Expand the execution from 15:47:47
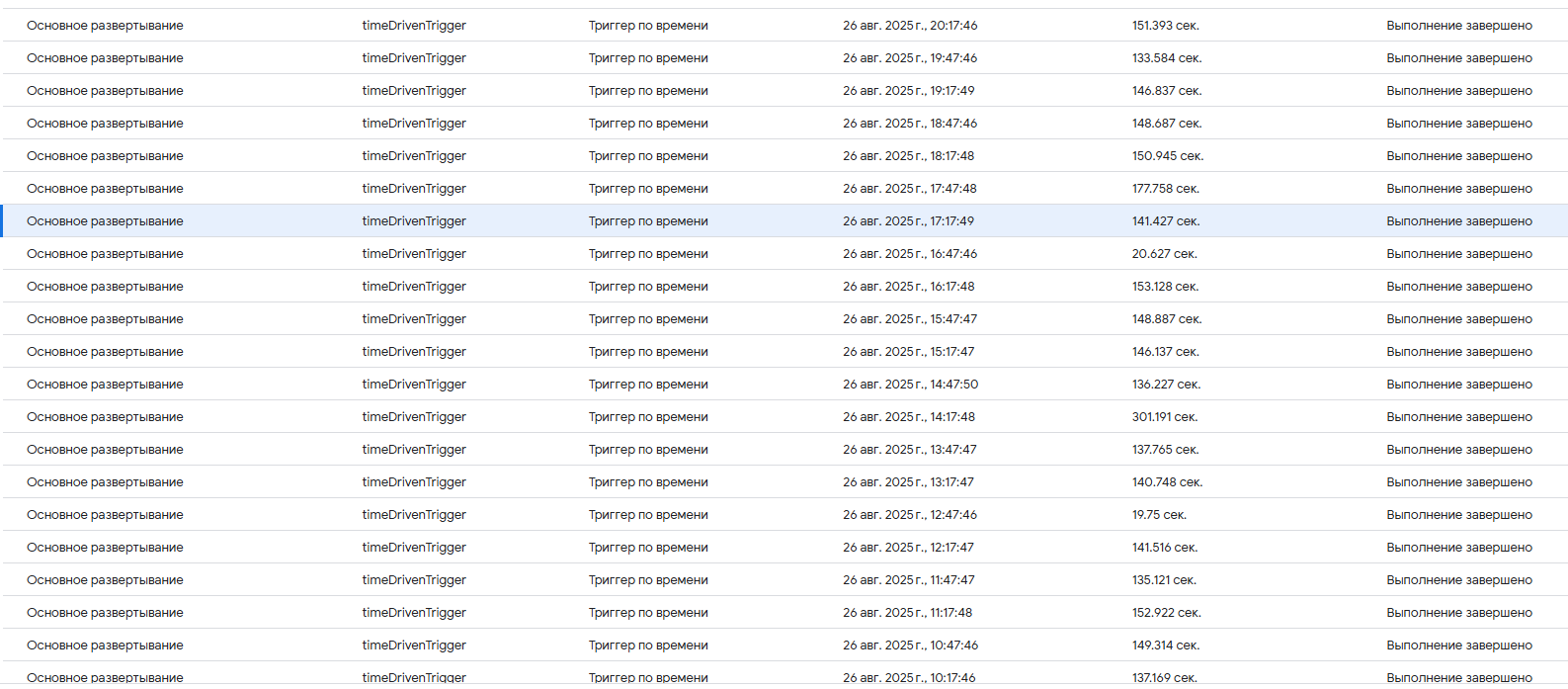Image resolution: width=1568 pixels, height=689 pixels. click(909, 319)
